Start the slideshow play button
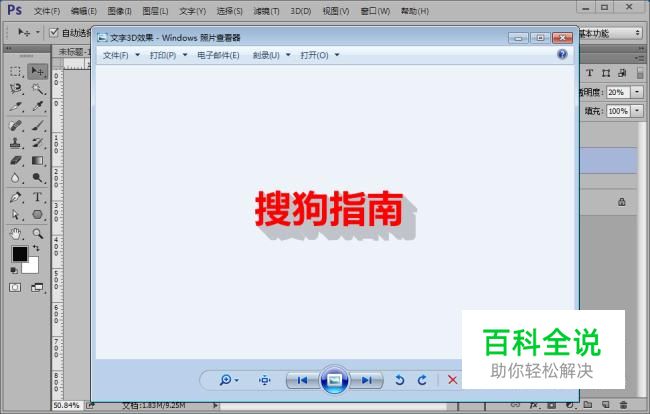 click(334, 380)
